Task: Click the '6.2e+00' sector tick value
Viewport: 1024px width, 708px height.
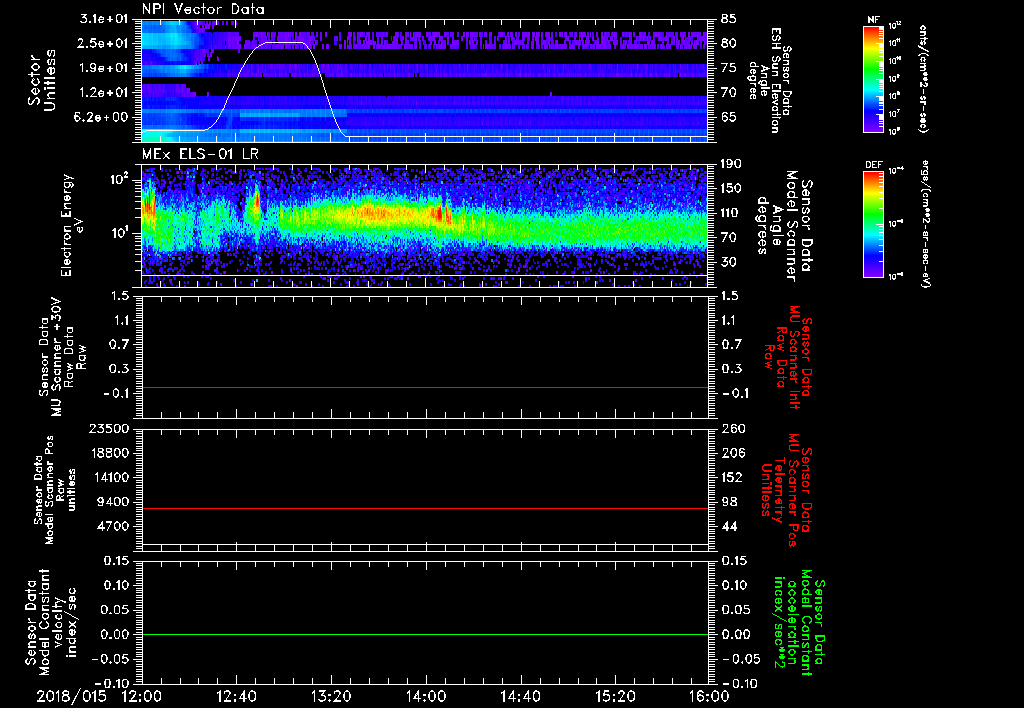Action: (x=103, y=118)
